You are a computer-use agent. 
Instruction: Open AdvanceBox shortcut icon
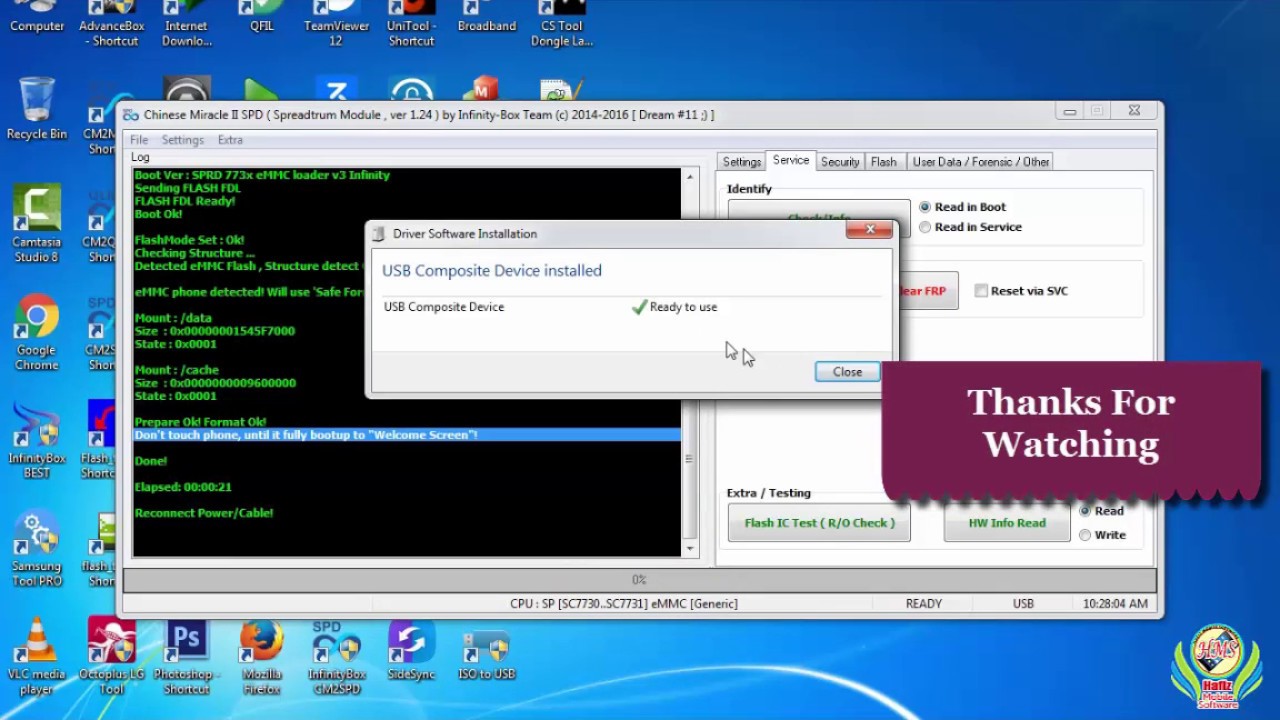pos(112,24)
